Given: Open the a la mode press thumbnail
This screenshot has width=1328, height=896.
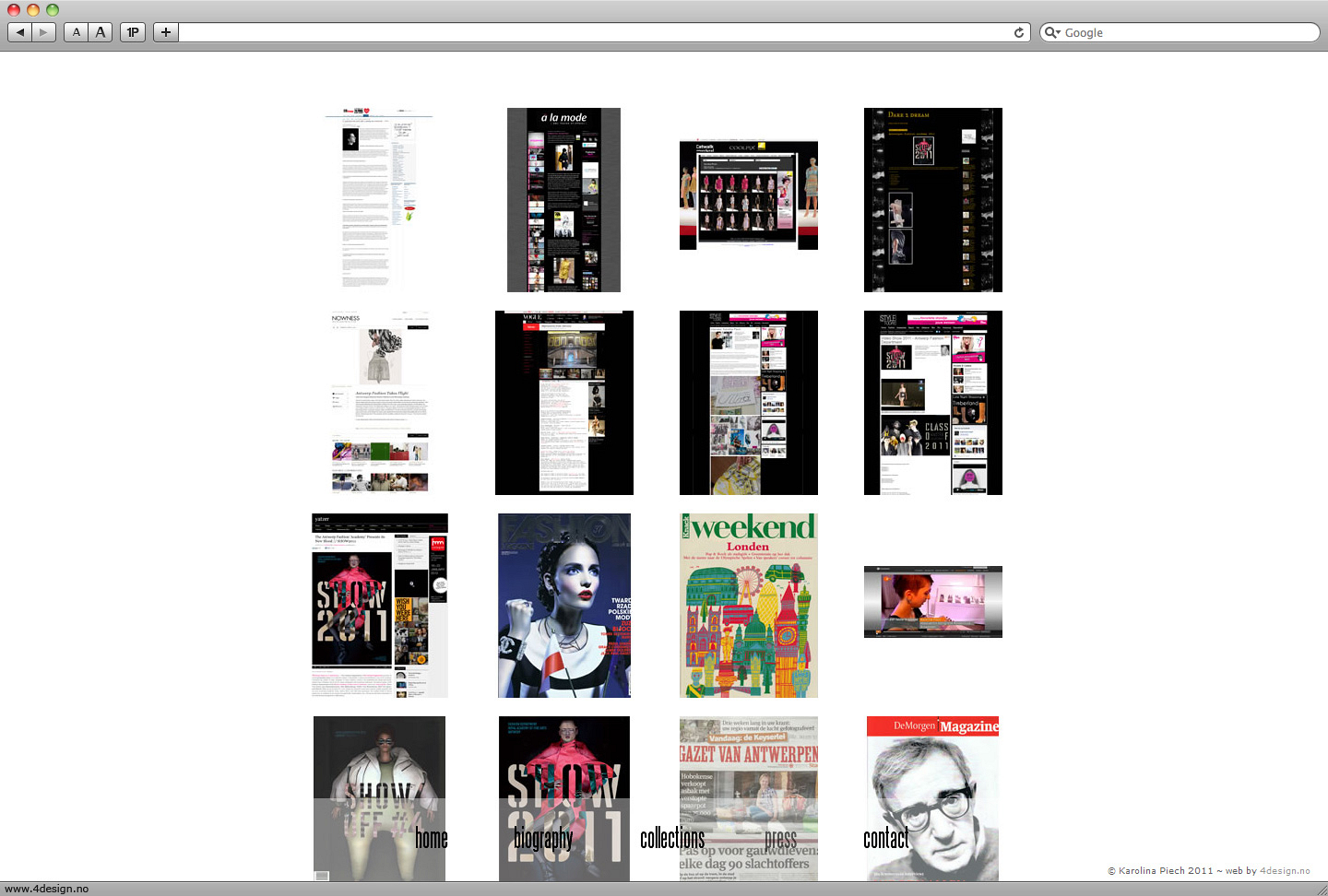Looking at the screenshot, I should point(563,200).
